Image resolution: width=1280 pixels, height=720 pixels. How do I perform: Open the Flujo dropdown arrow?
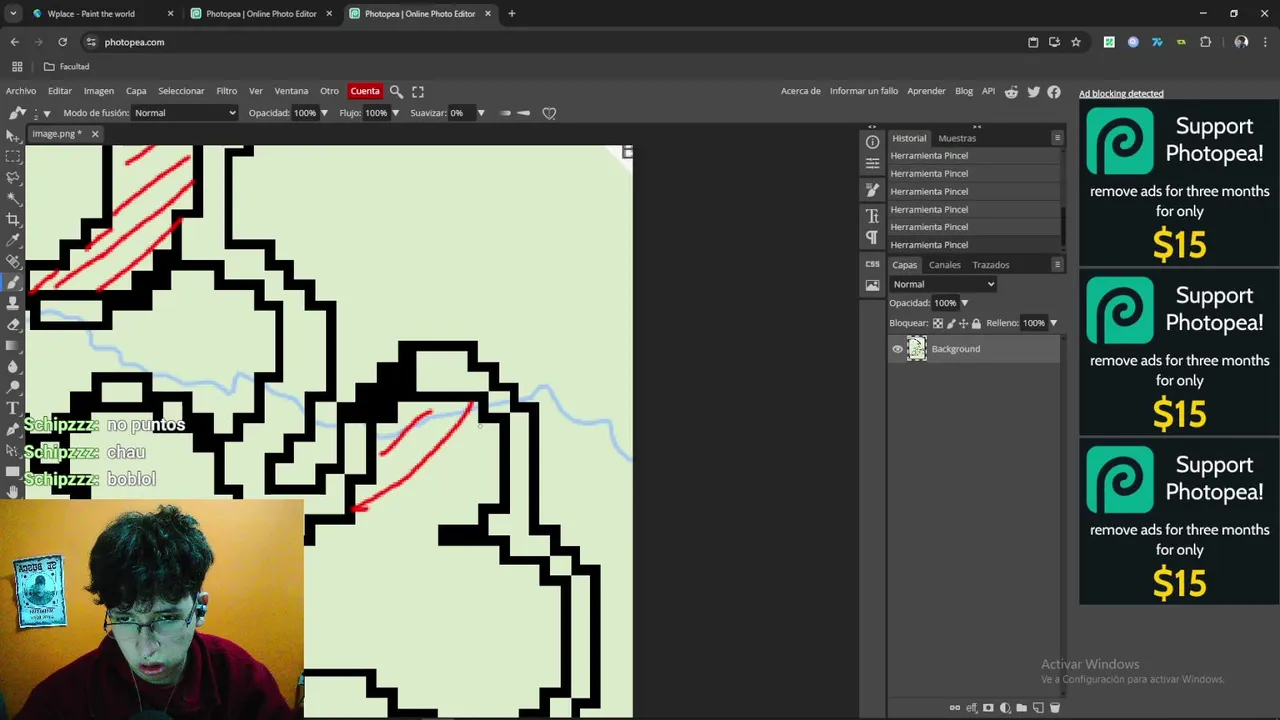pos(395,113)
